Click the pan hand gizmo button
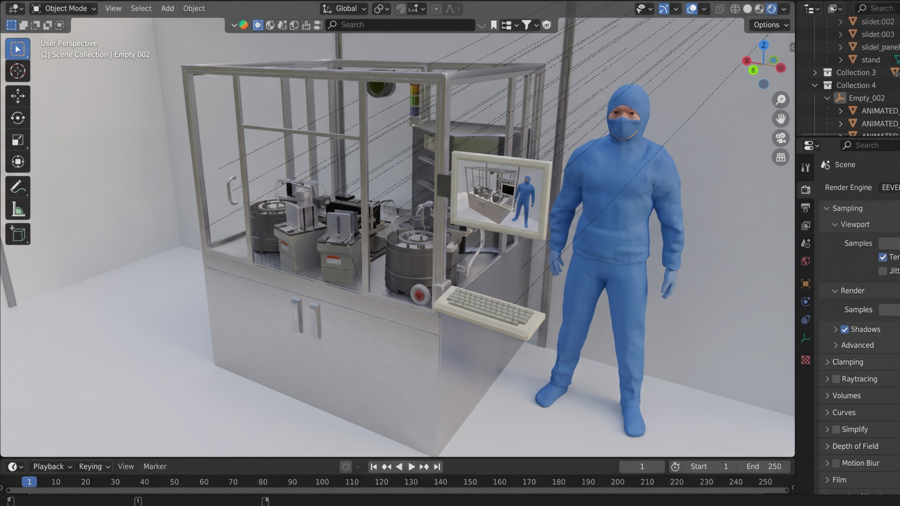This screenshot has height=506, width=900. [x=781, y=119]
